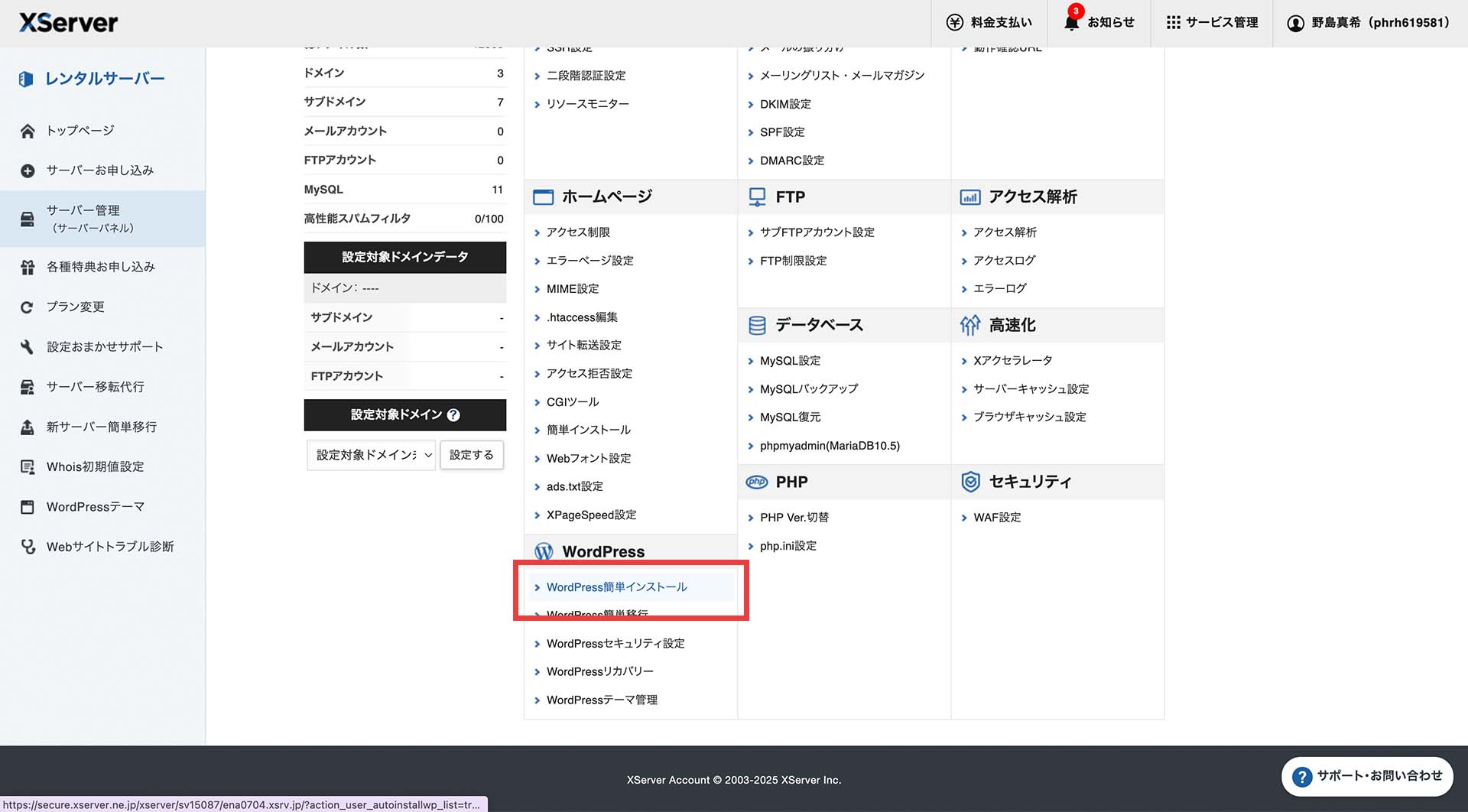Open リソースモニター link
Viewport: 1468px width, 812px height.
[x=587, y=104]
